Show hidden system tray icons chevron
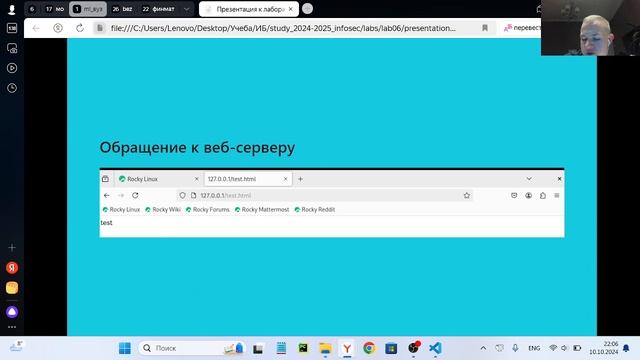 (483, 348)
